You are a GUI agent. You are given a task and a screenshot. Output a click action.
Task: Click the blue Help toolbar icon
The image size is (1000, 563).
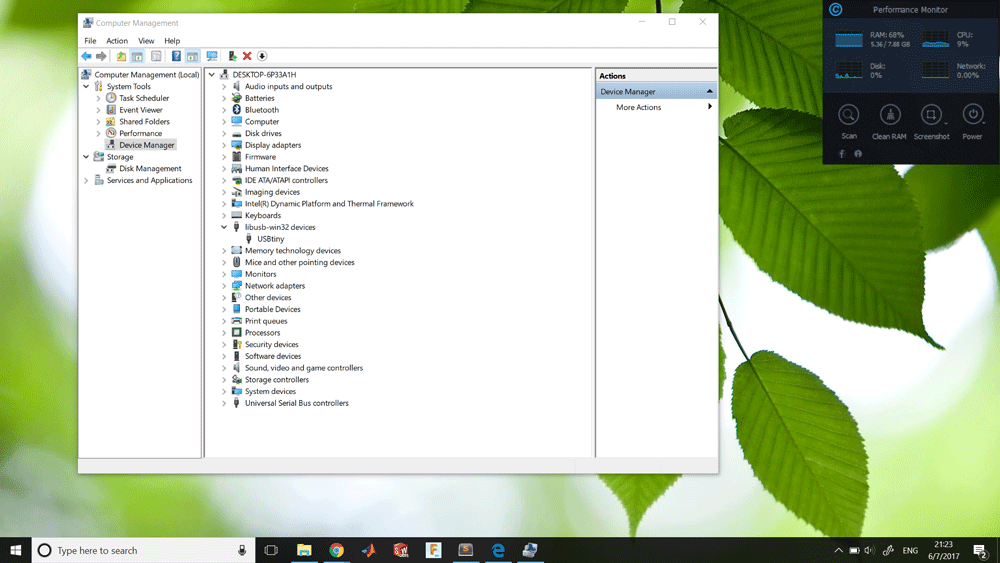[x=176, y=56]
